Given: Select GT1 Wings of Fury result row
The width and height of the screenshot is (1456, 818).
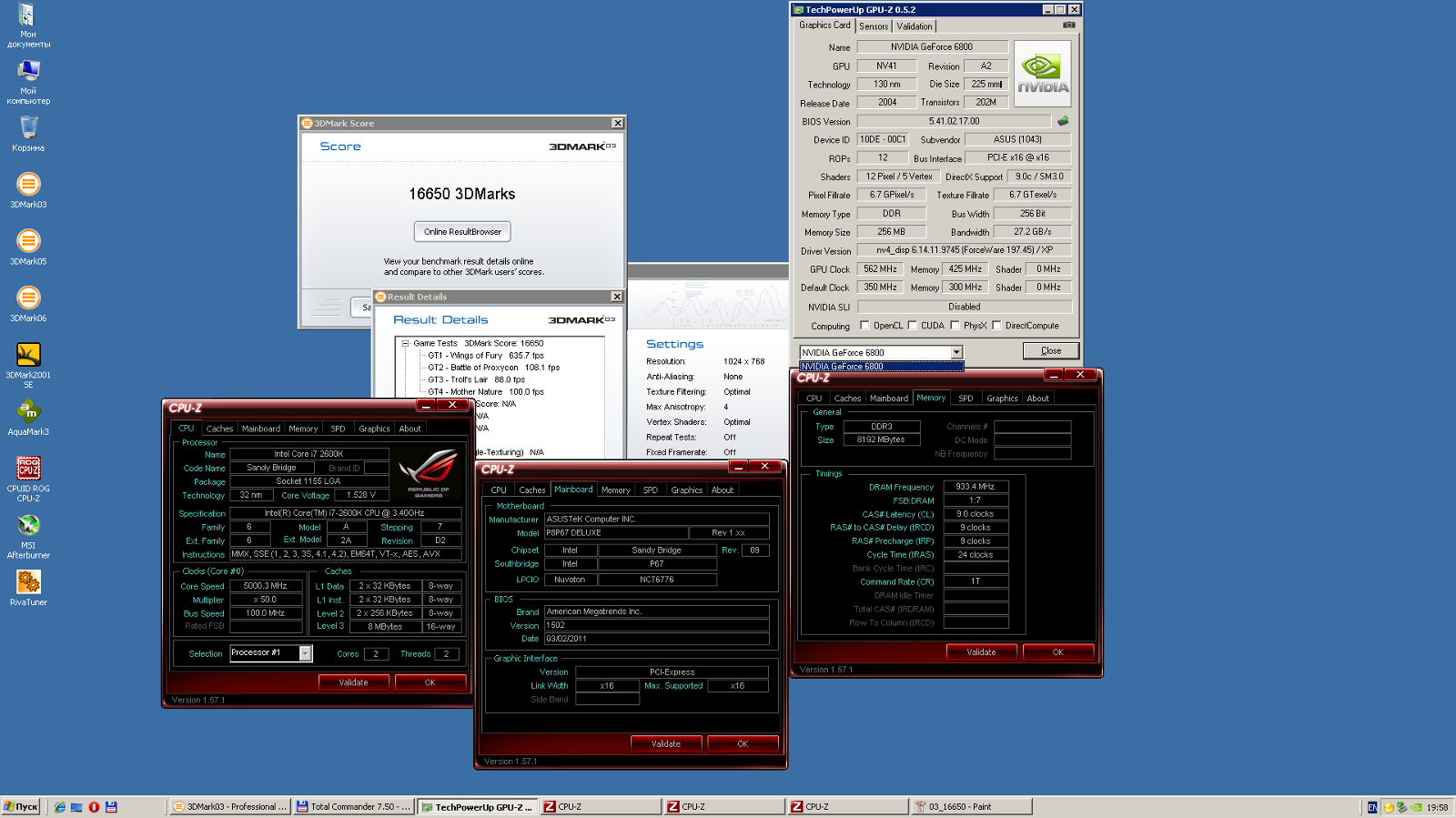Looking at the screenshot, I should point(486,356).
